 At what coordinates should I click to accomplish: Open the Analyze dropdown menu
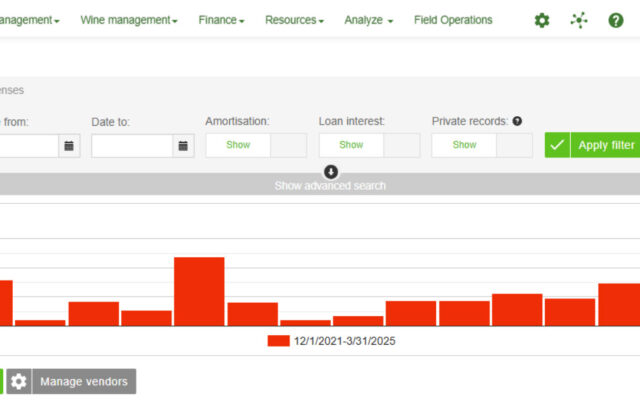[369, 20]
